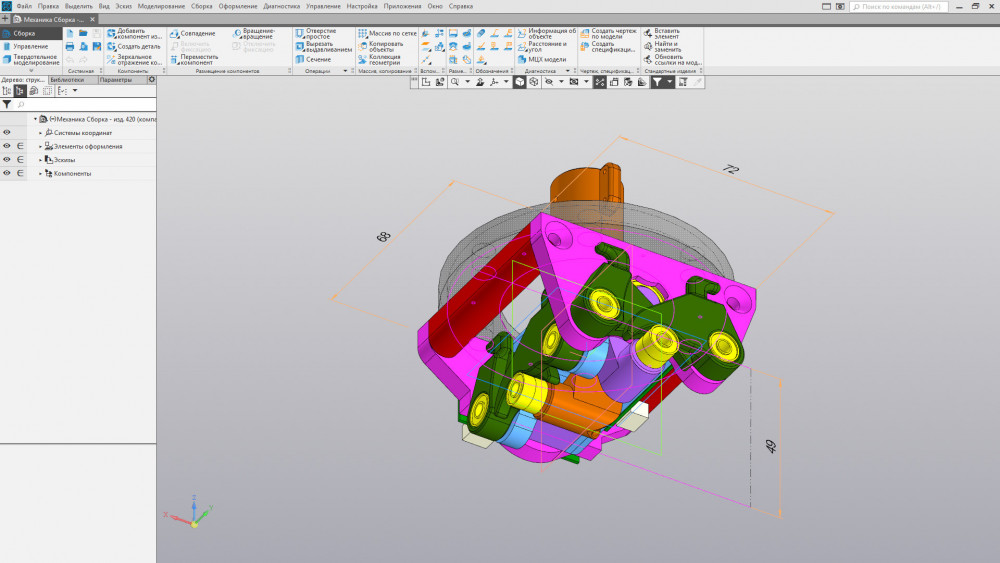Select the Создать деталь tool

pyautogui.click(x=137, y=46)
